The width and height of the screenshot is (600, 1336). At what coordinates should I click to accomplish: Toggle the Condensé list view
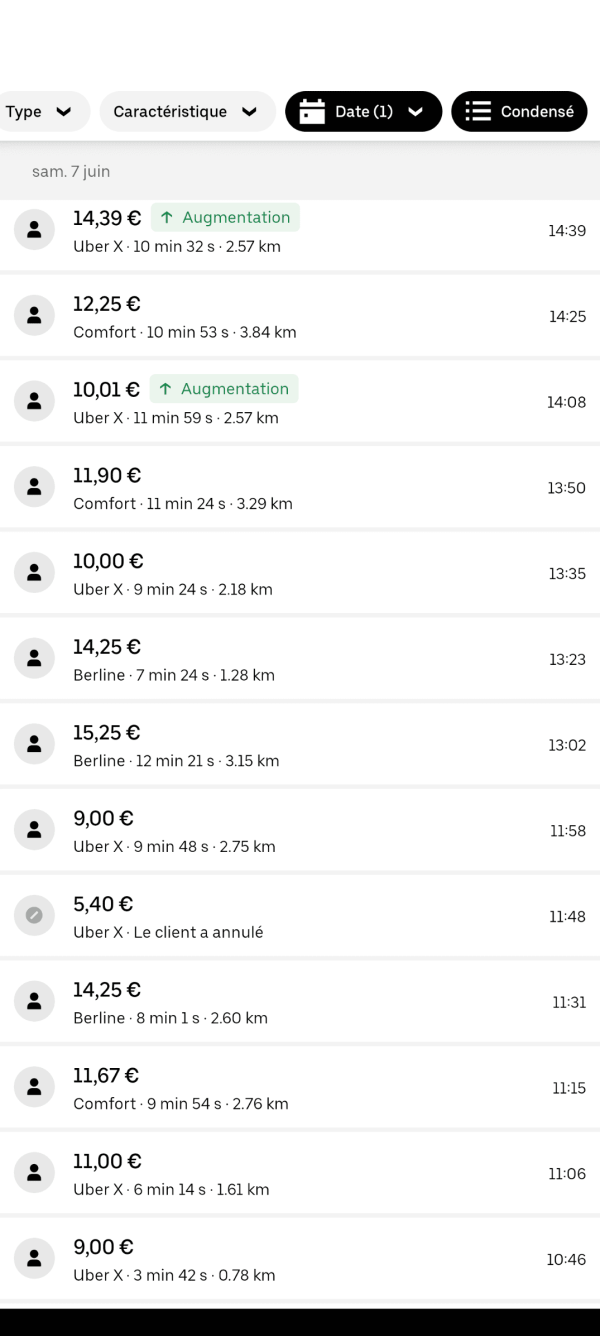click(x=519, y=111)
